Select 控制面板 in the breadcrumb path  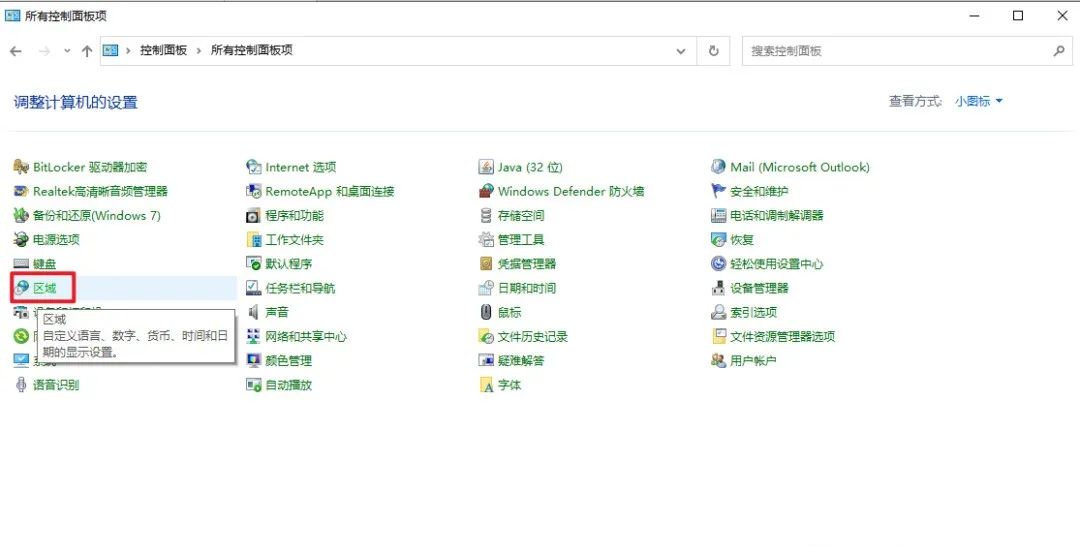coord(163,50)
